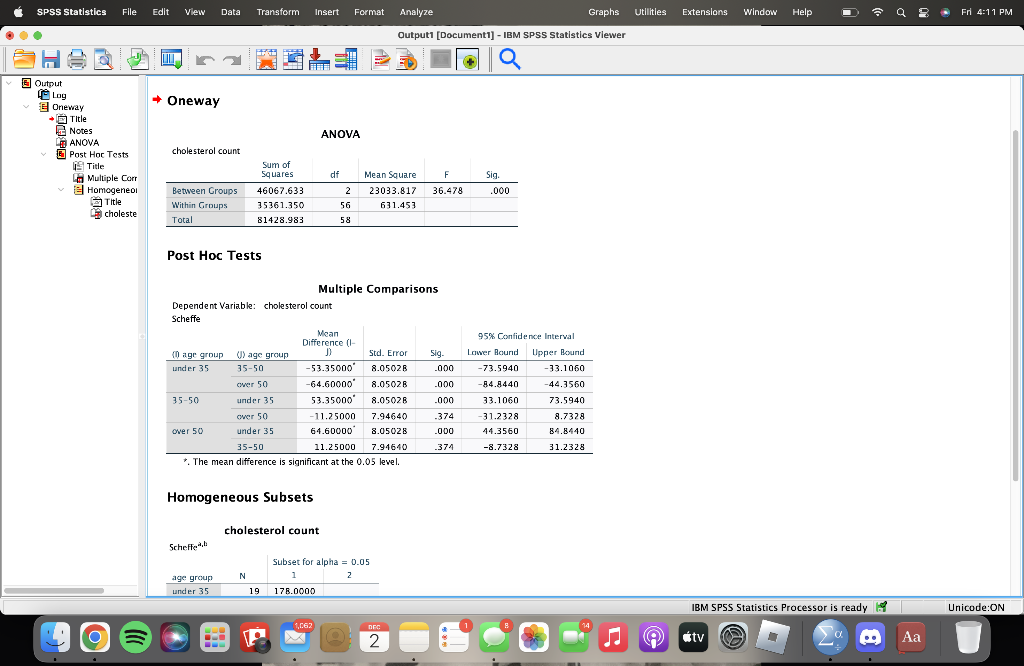The image size is (1024, 666).
Task: Open Print Preview from the toolbar
Action: [103, 59]
